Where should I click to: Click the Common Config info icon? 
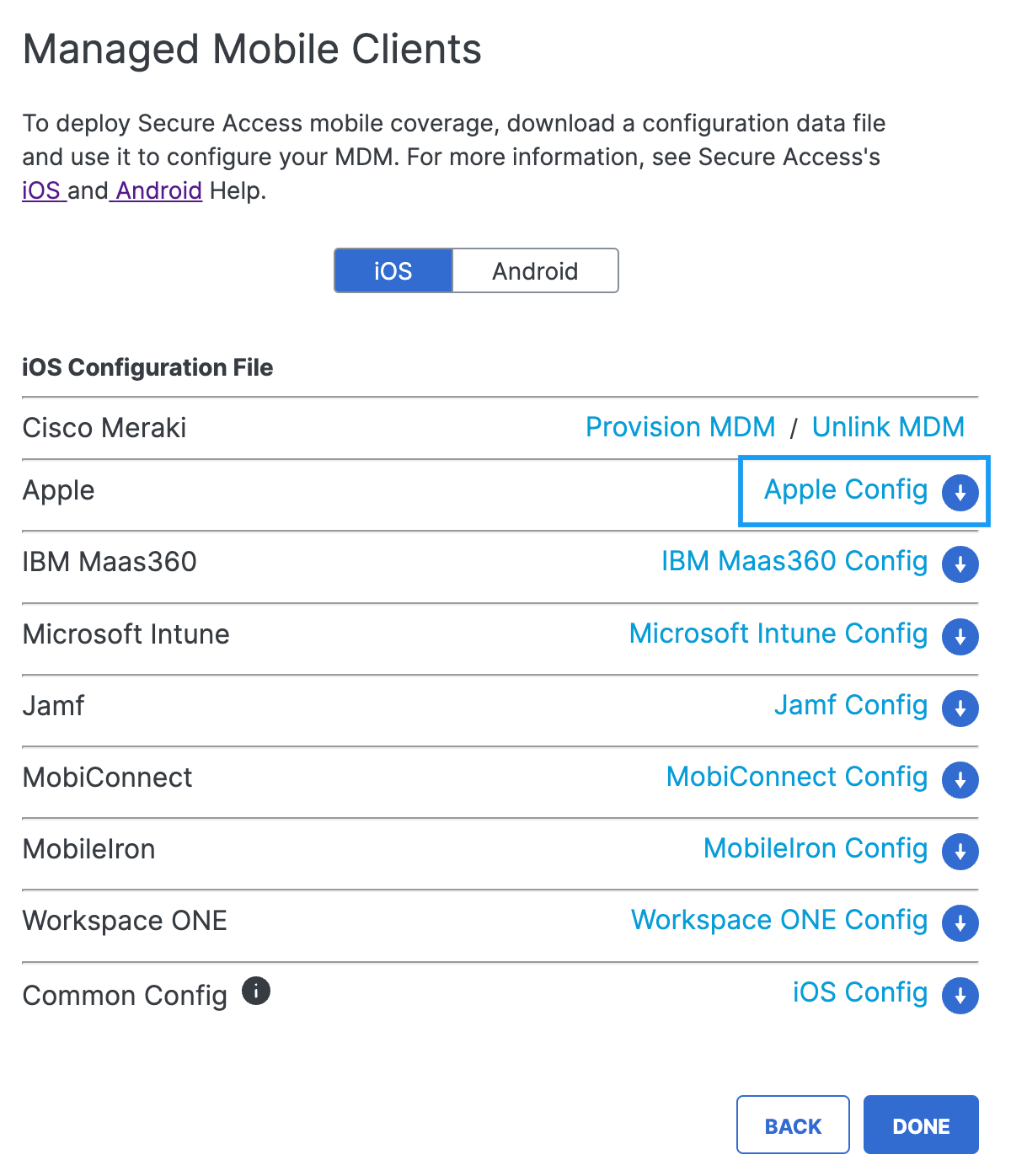[x=256, y=990]
